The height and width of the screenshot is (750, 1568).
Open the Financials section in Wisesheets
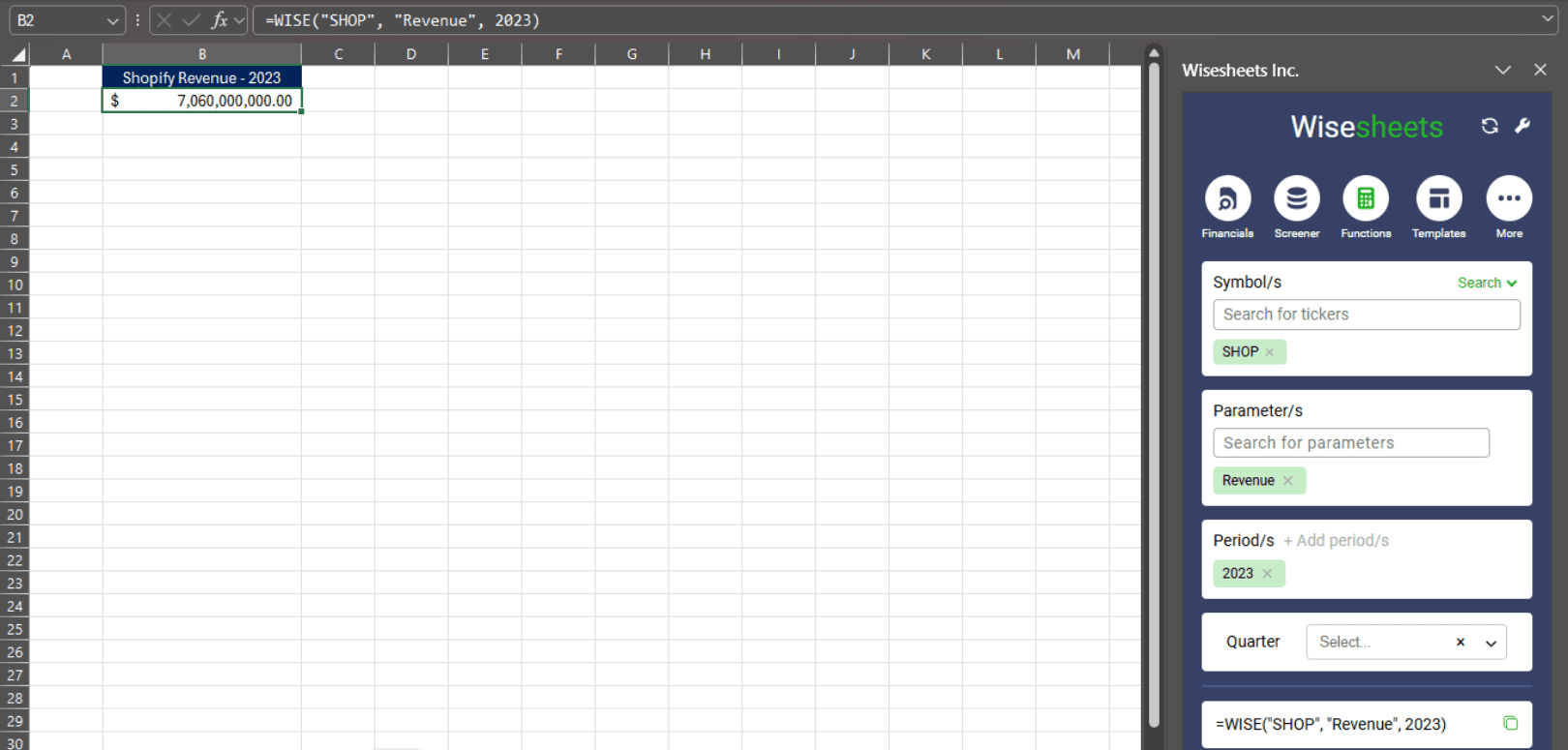[x=1227, y=199]
